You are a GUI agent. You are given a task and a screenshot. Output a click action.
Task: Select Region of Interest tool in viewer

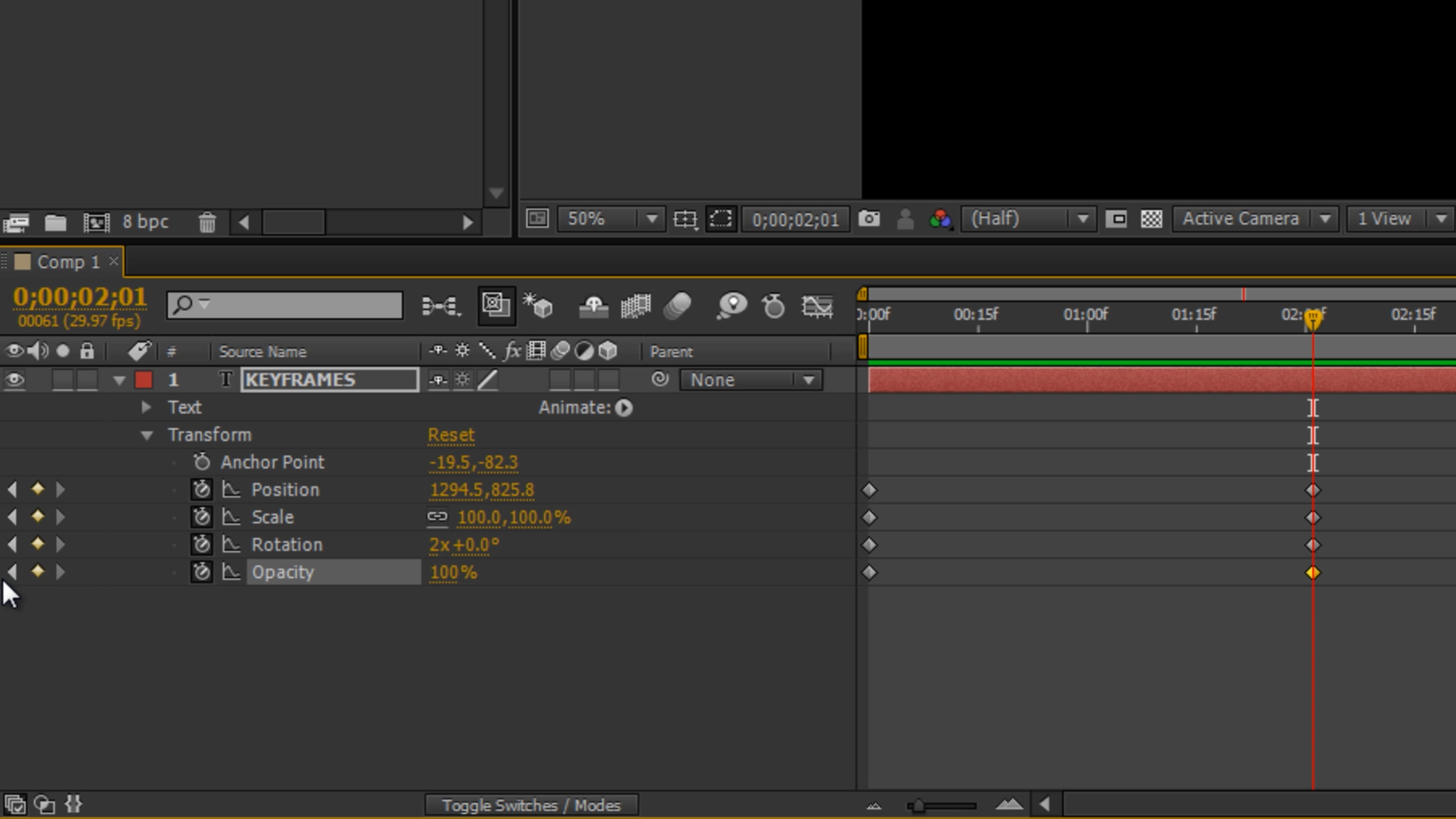(720, 219)
